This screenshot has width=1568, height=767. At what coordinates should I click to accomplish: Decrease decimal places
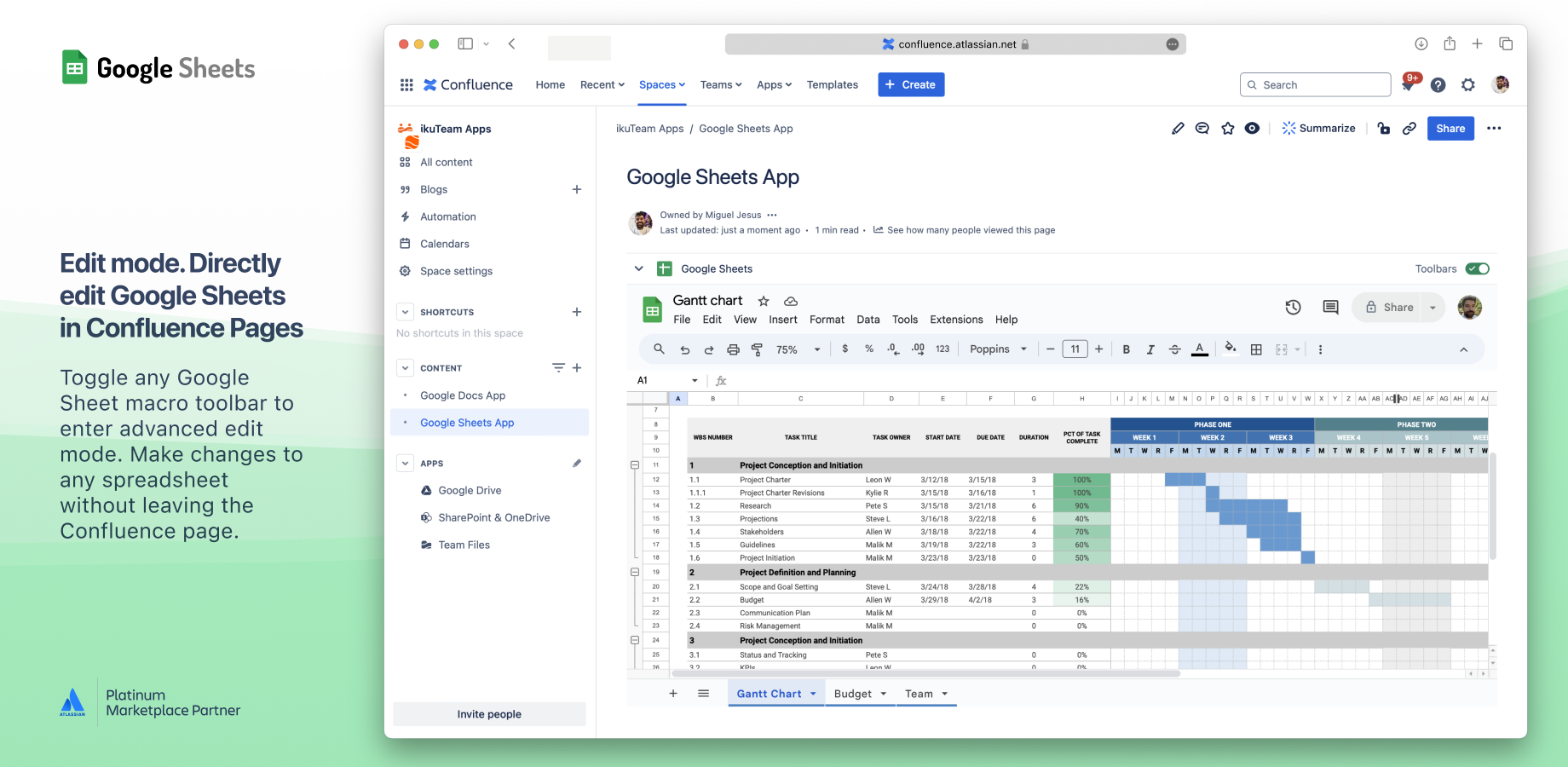tap(893, 349)
